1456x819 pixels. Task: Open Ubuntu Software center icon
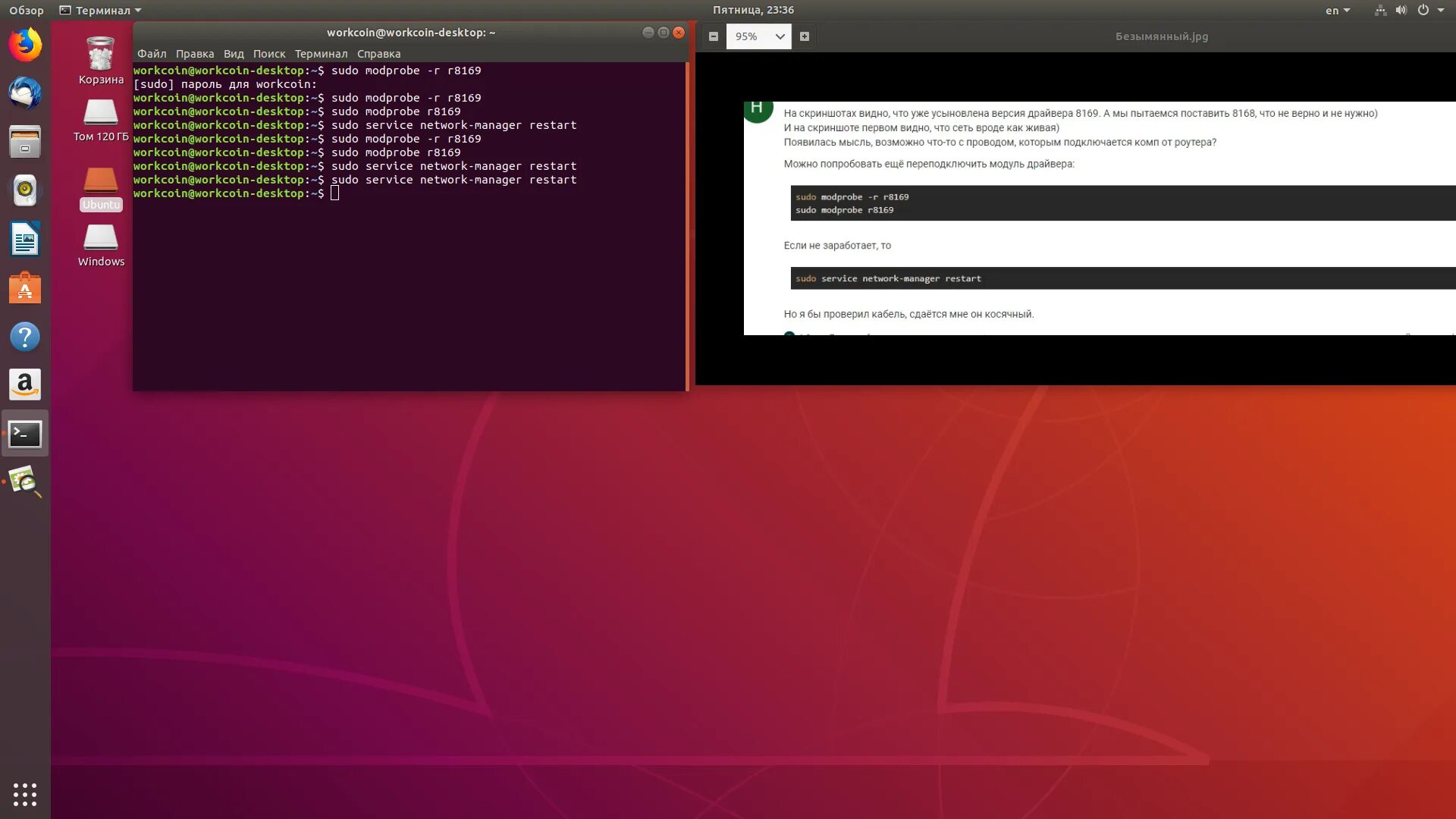pos(25,288)
